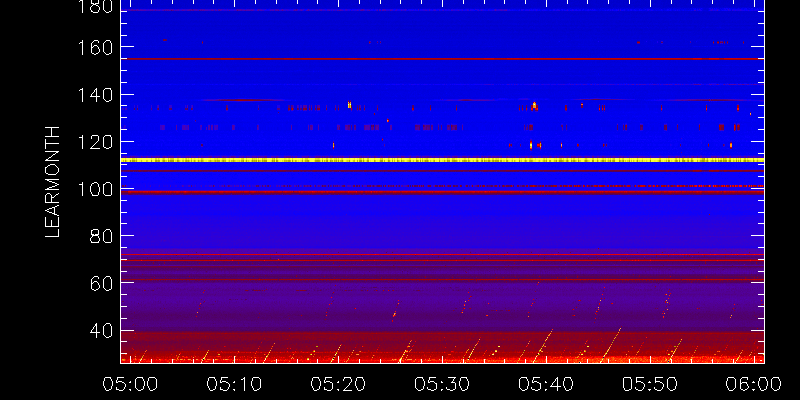Click the bright burst near 05:21 at 135
Viewport: 800px width, 400px height.
[349, 105]
